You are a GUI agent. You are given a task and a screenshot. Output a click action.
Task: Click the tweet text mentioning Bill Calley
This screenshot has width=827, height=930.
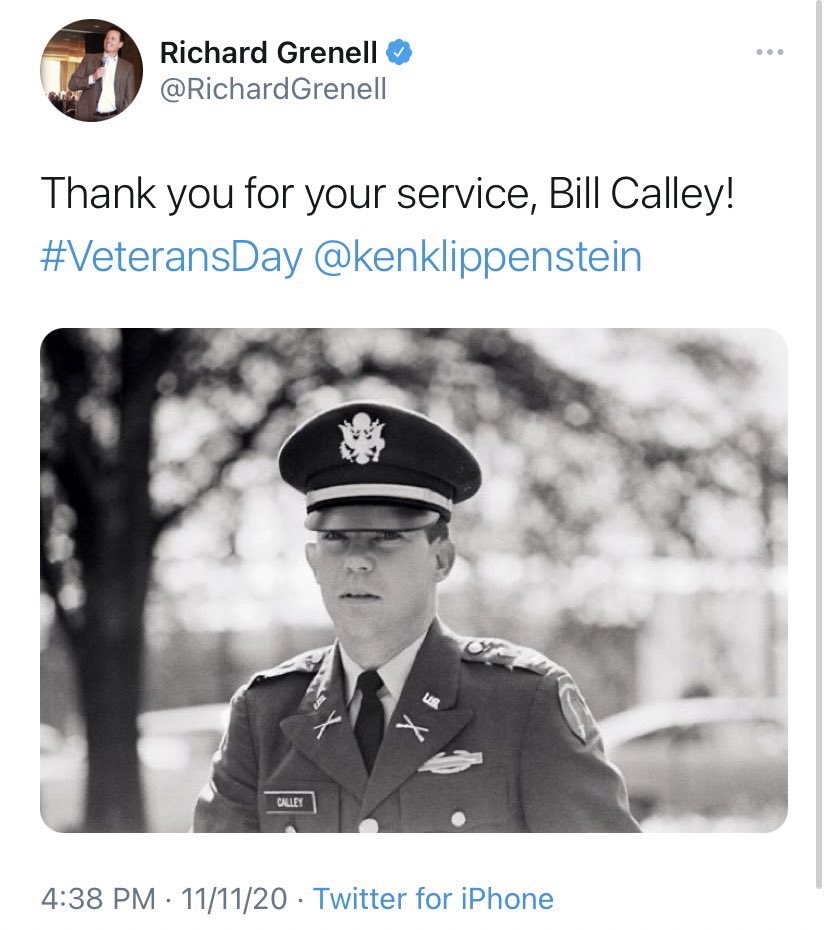click(x=388, y=194)
